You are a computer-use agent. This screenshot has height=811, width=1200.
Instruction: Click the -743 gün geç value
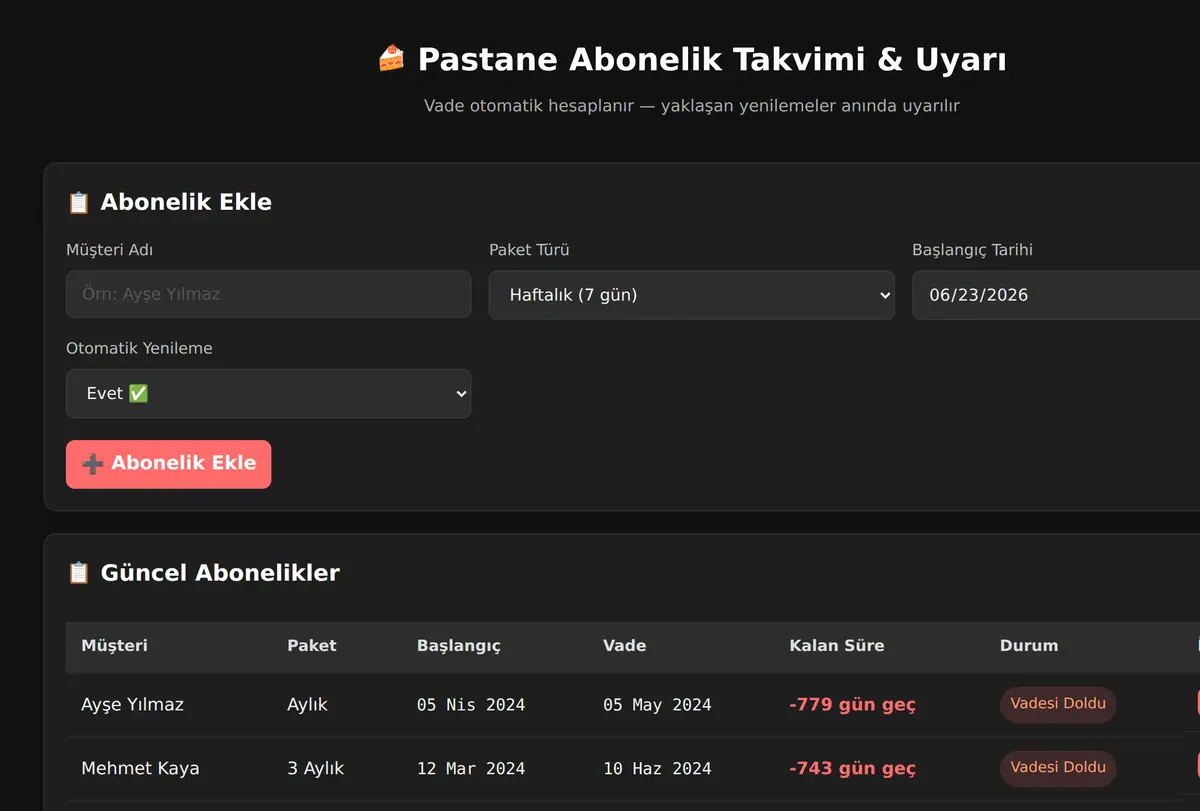coord(852,769)
